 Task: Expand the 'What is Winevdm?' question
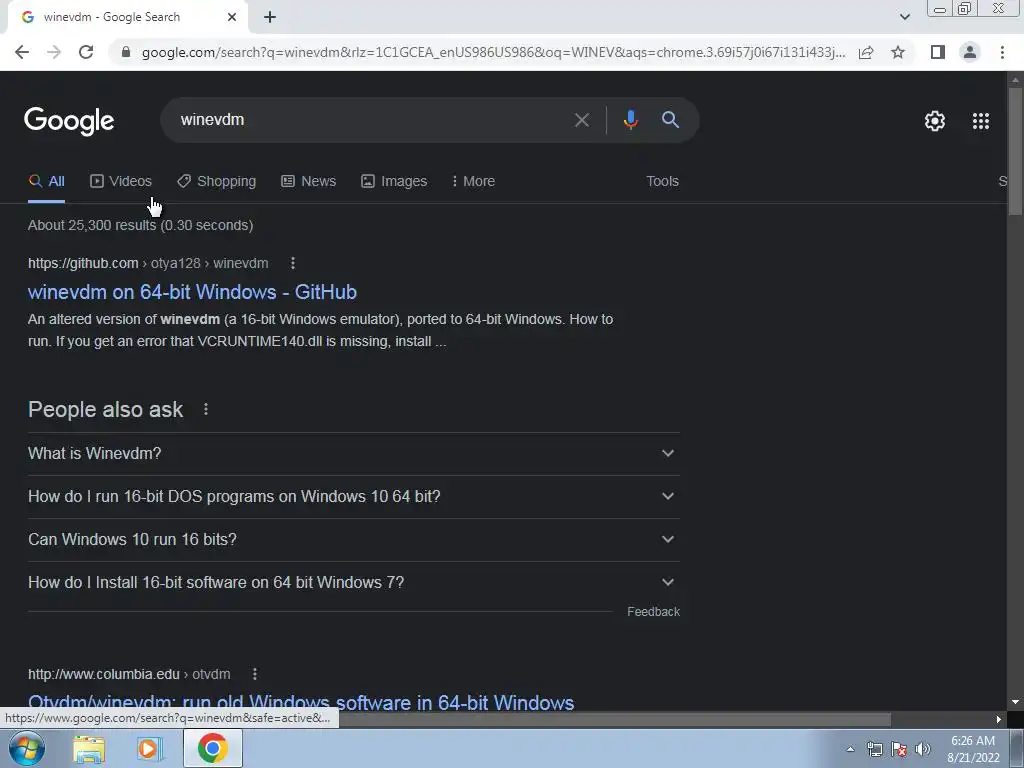(354, 453)
